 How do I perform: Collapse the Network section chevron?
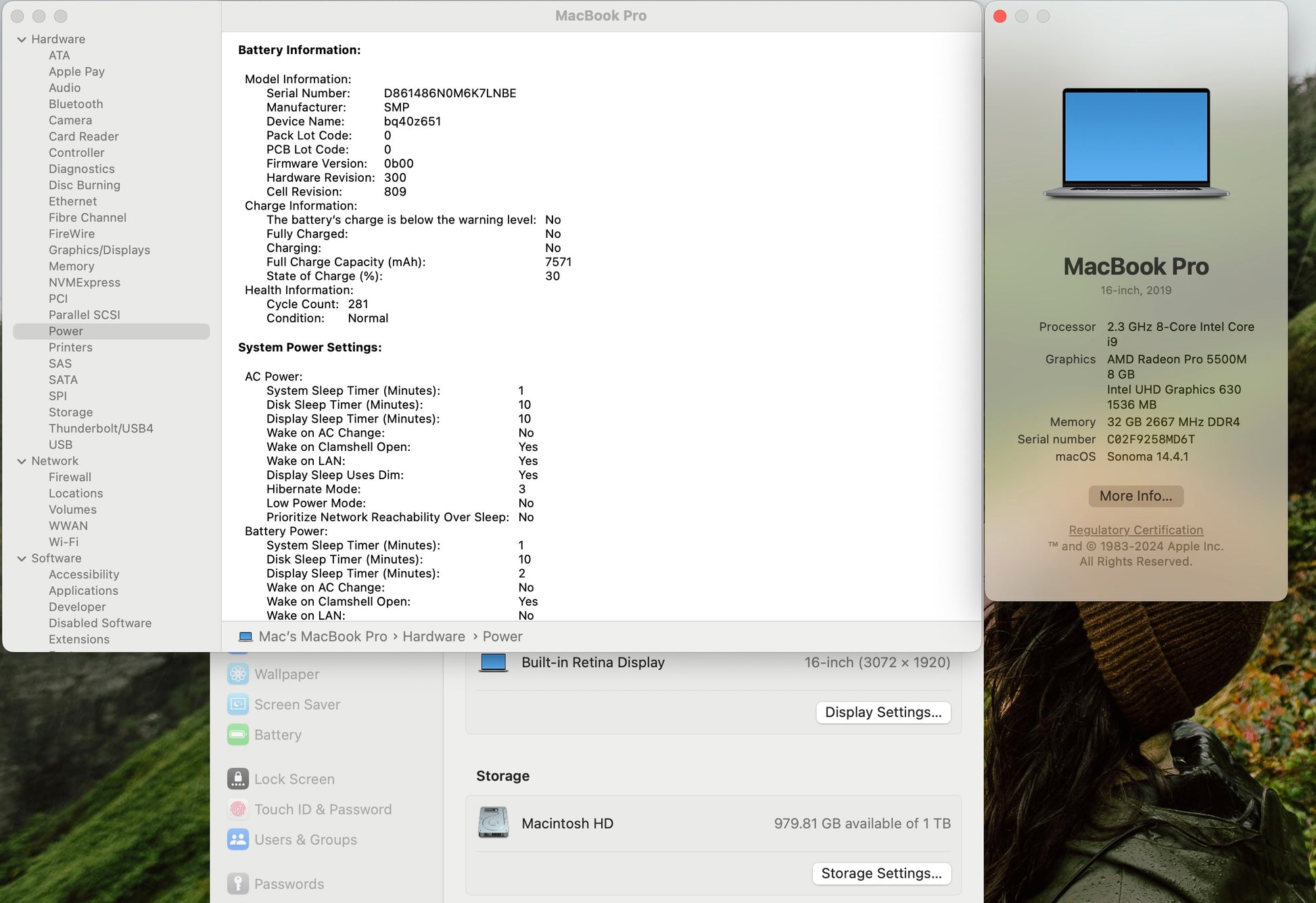pos(22,461)
